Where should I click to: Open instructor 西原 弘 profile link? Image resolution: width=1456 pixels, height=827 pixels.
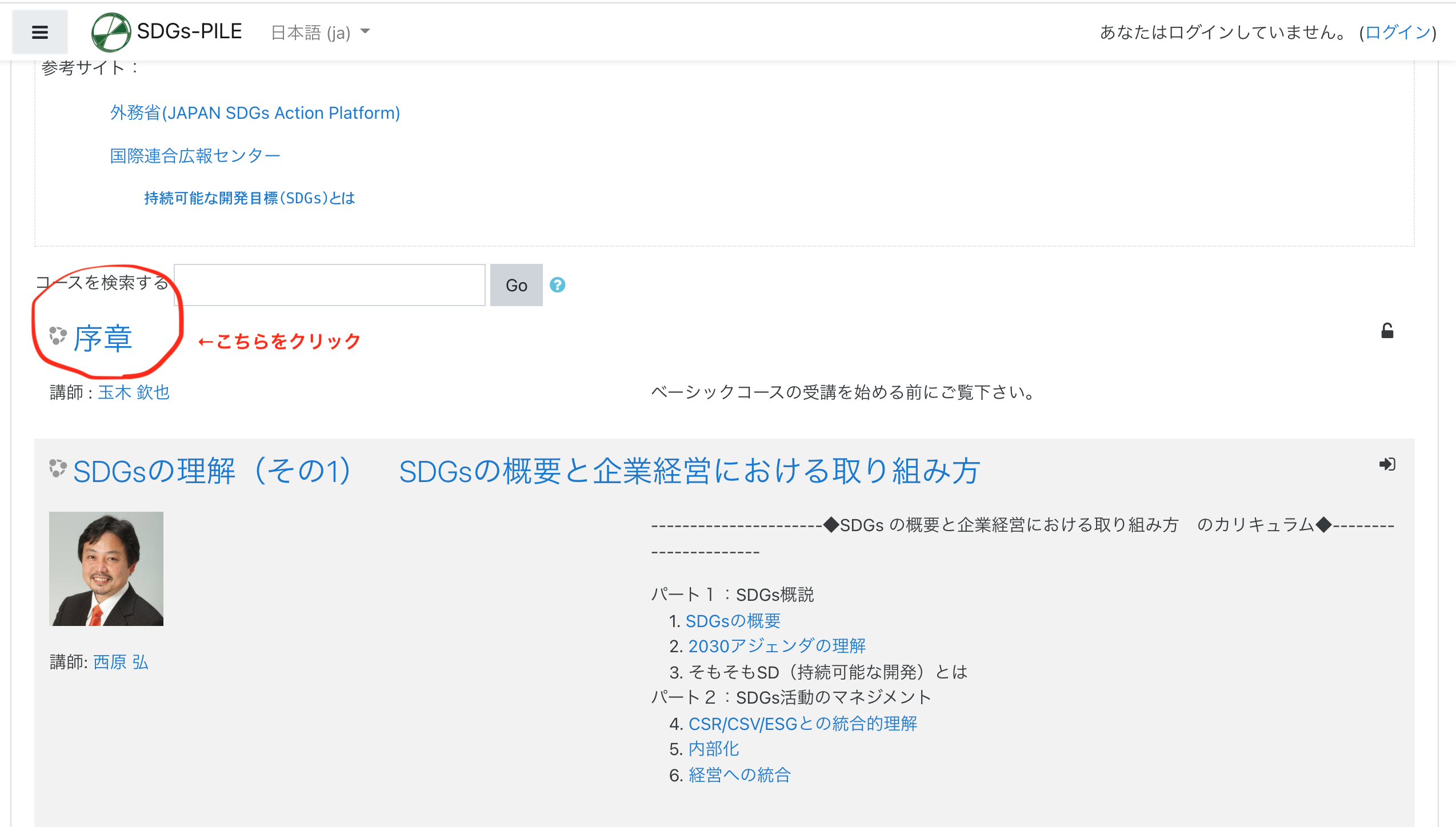coord(121,662)
